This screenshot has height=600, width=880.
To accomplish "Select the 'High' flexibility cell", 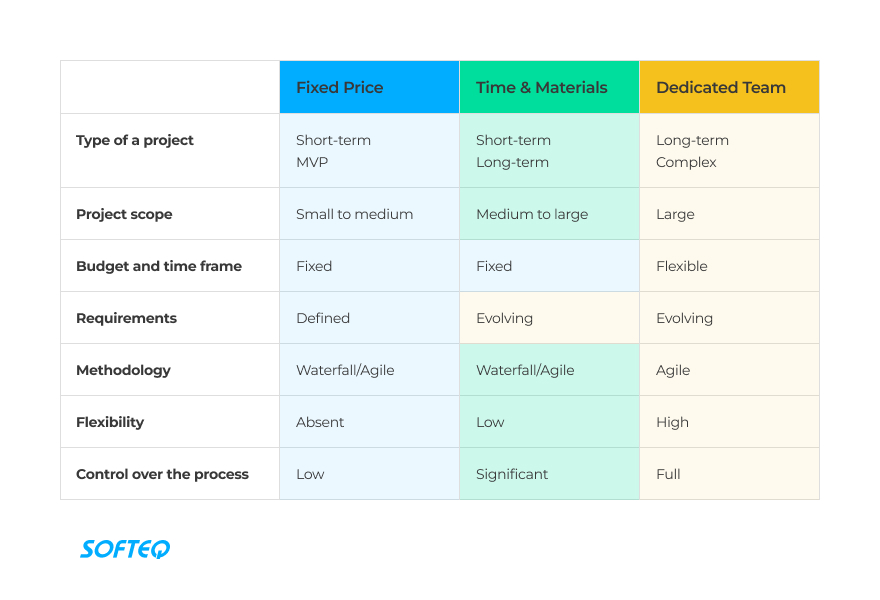I will coord(672,422).
